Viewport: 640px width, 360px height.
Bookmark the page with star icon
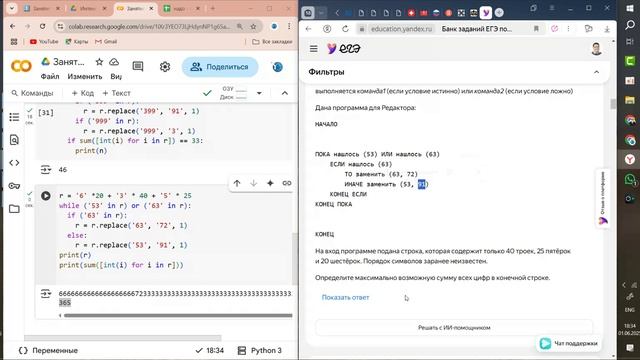pos(253,27)
